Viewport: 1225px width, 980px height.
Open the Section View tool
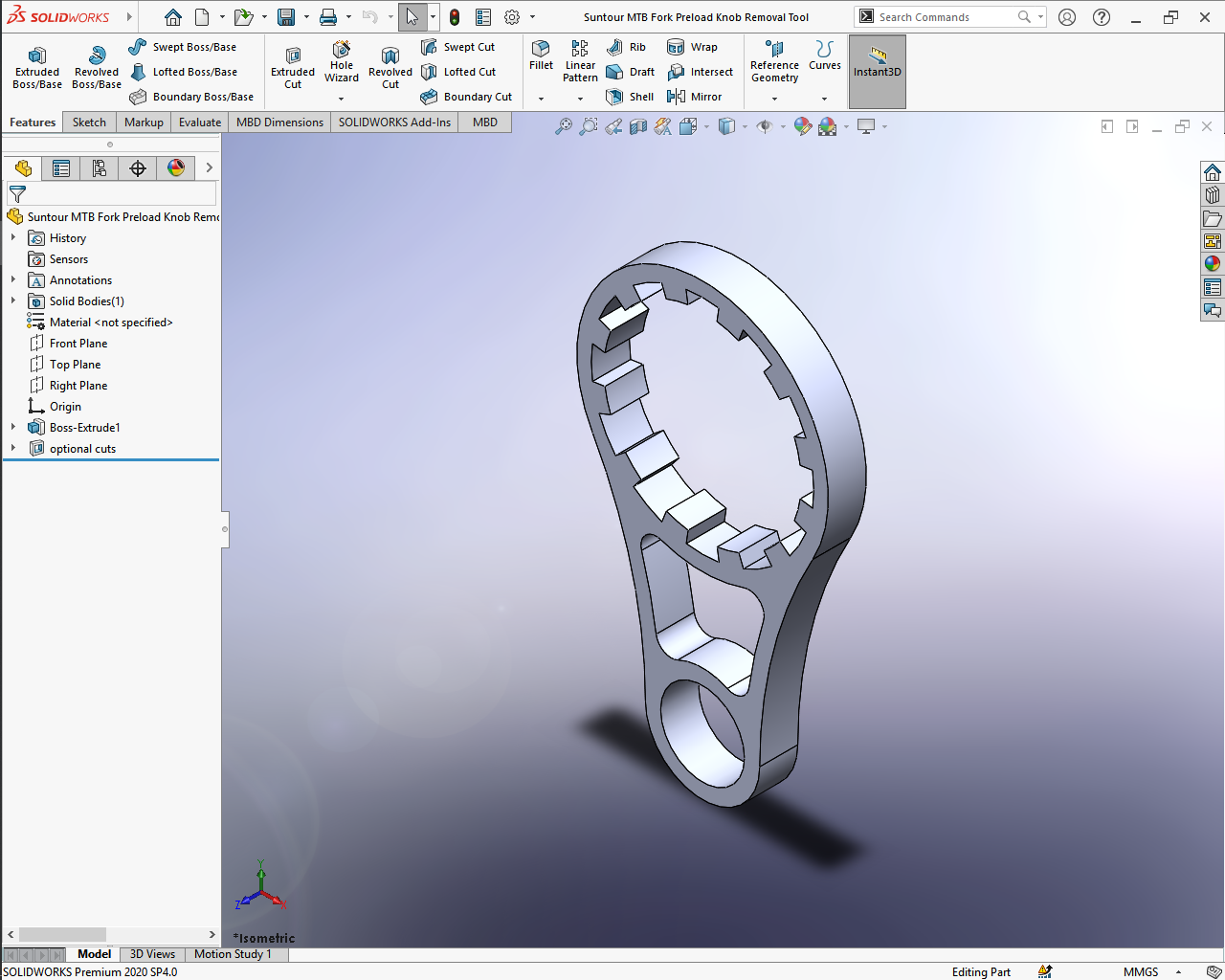tap(638, 126)
